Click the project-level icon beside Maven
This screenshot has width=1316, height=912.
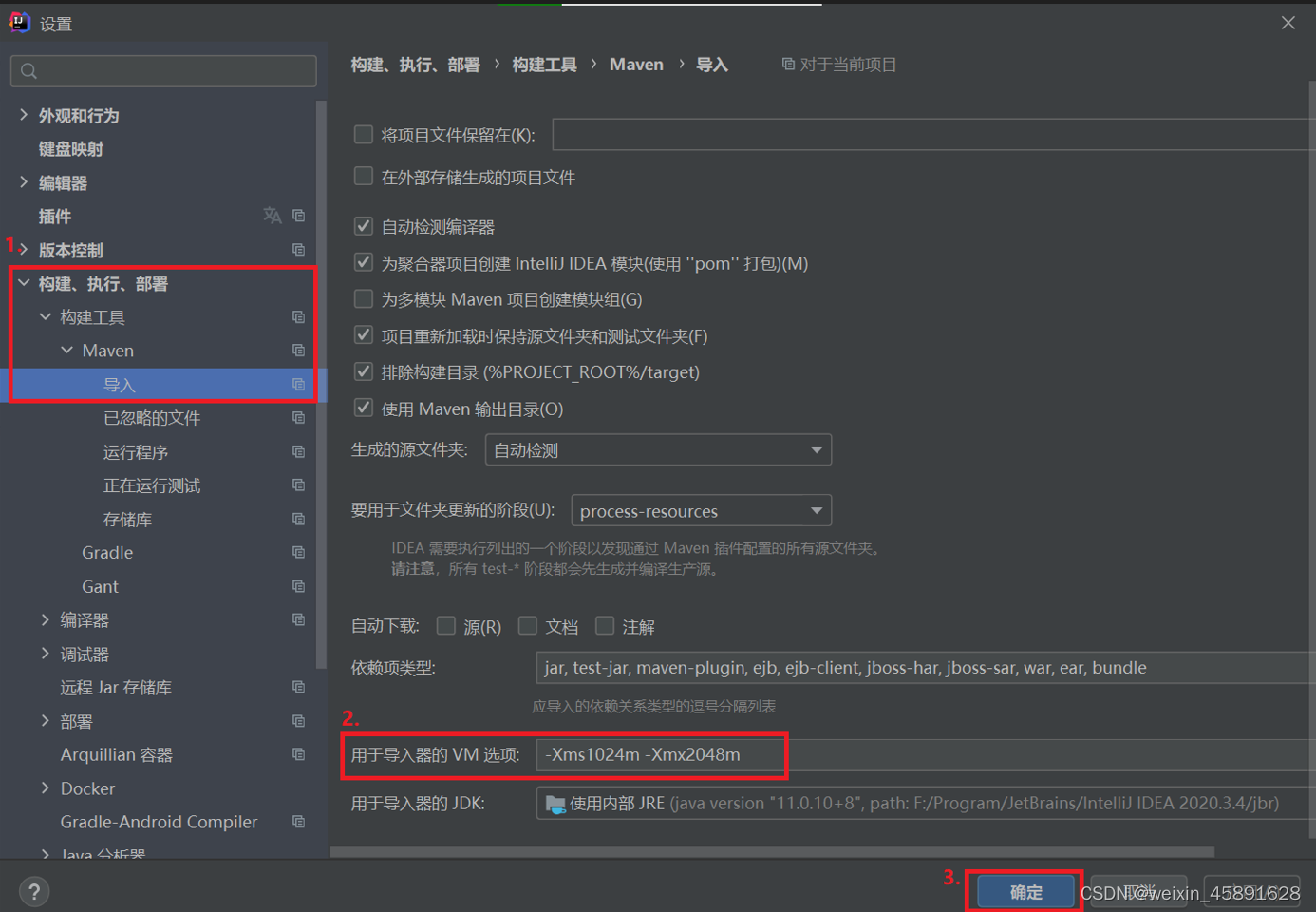coord(298,351)
